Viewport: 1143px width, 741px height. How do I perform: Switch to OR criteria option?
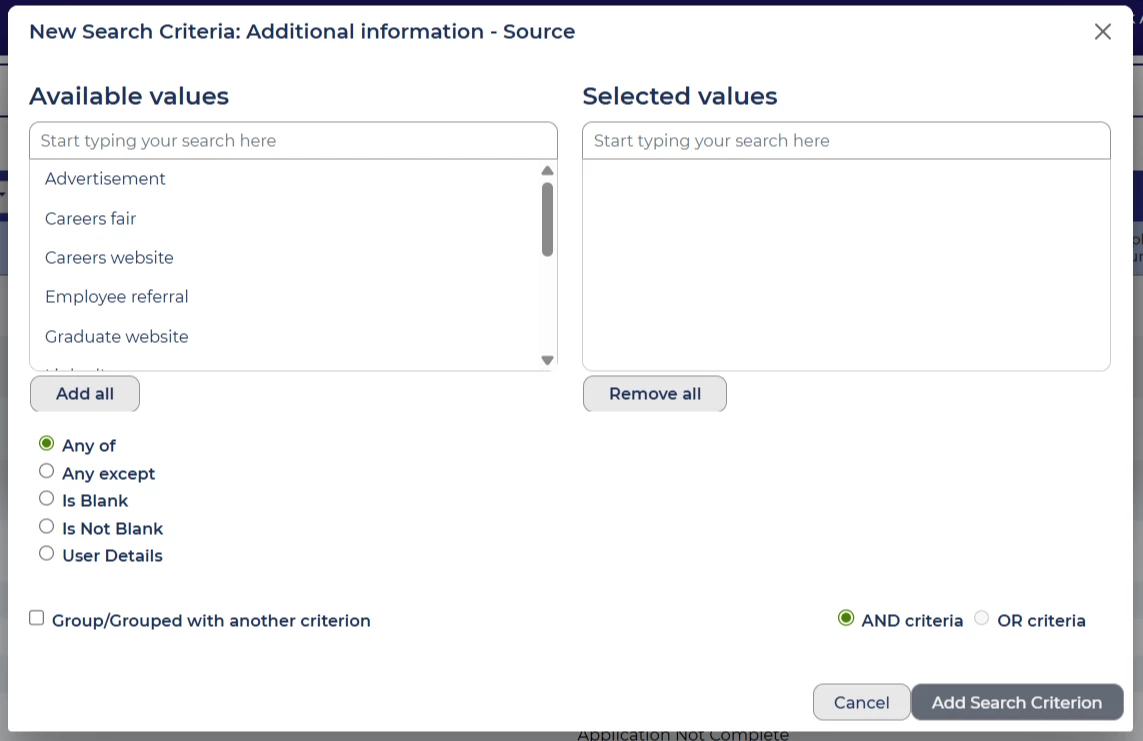pyautogui.click(x=981, y=619)
